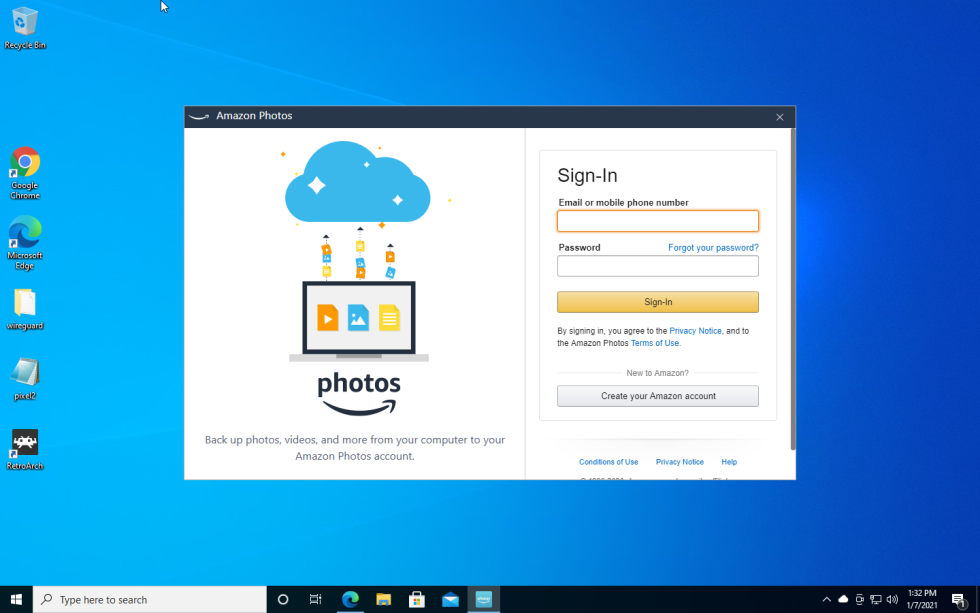Expand the hidden icons in the system tray
The width and height of the screenshot is (980, 613).
pyautogui.click(x=827, y=599)
